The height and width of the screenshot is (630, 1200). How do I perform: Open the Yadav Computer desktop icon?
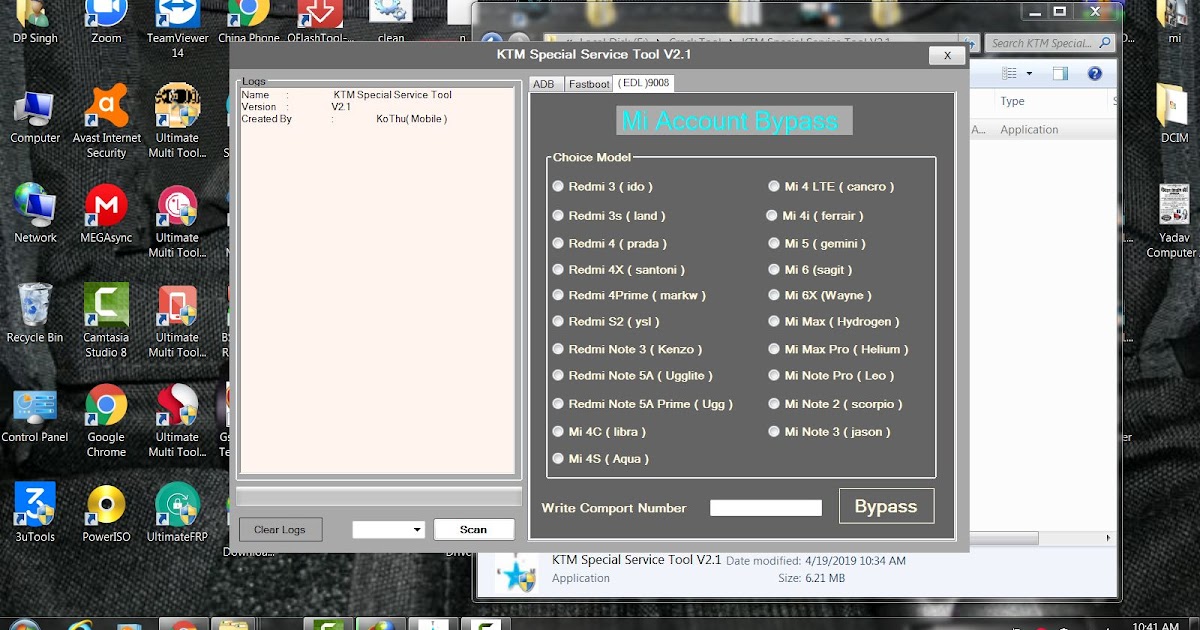point(1171,221)
